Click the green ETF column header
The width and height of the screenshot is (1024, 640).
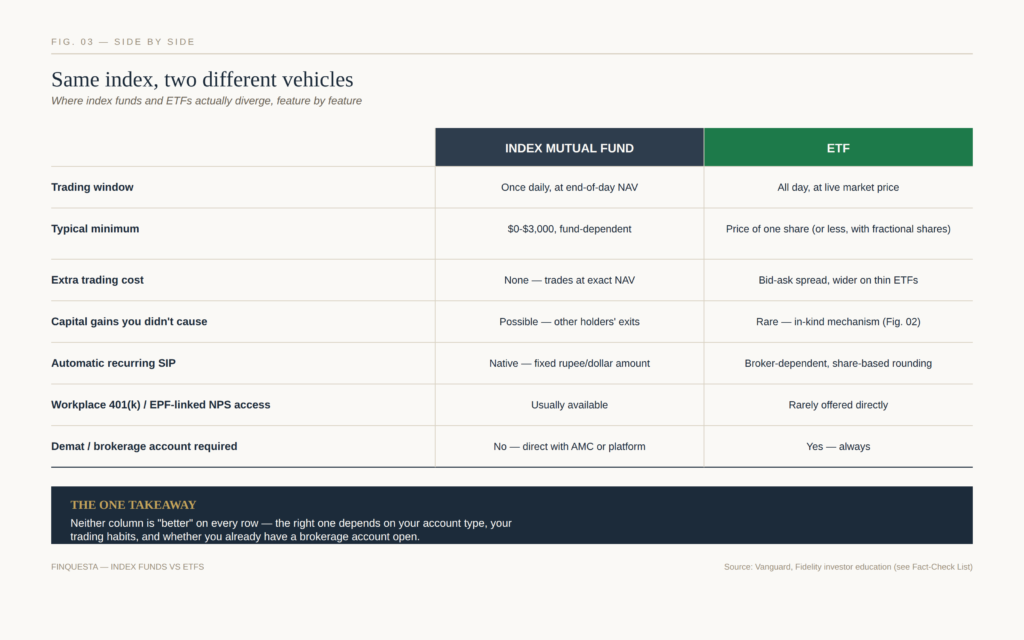[839, 148]
